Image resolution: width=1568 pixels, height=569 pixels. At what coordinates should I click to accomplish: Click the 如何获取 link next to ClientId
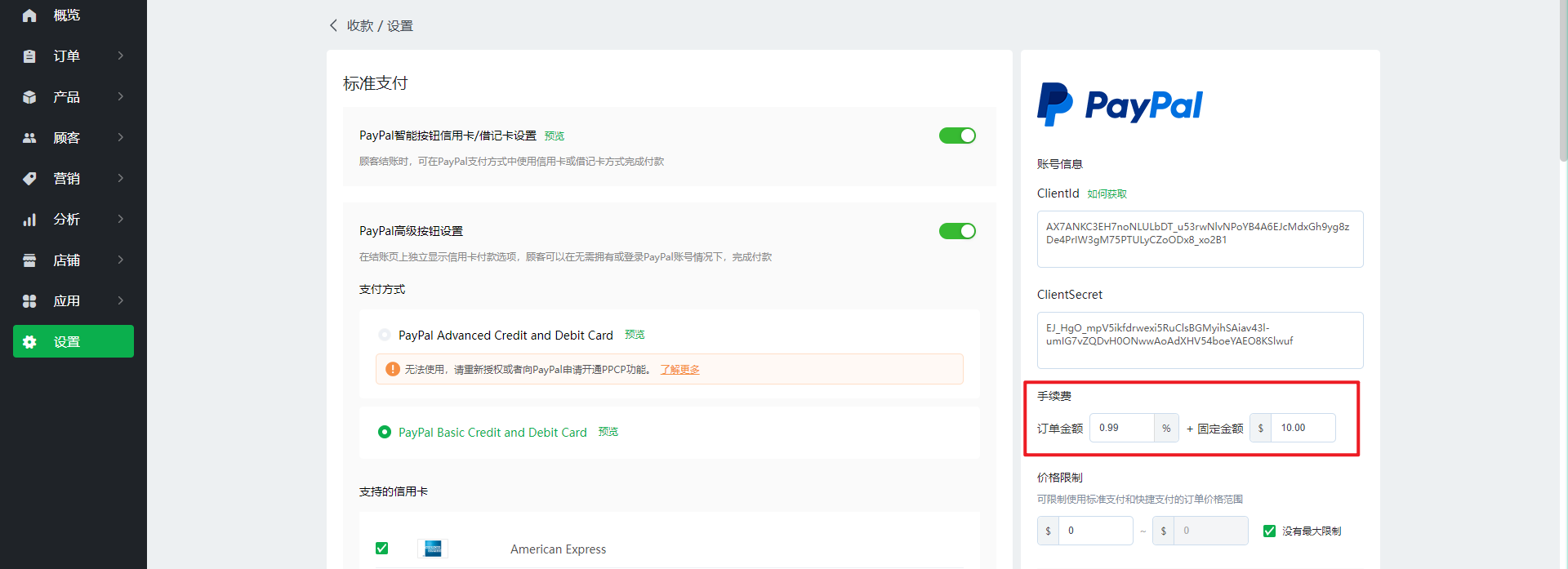[1107, 194]
